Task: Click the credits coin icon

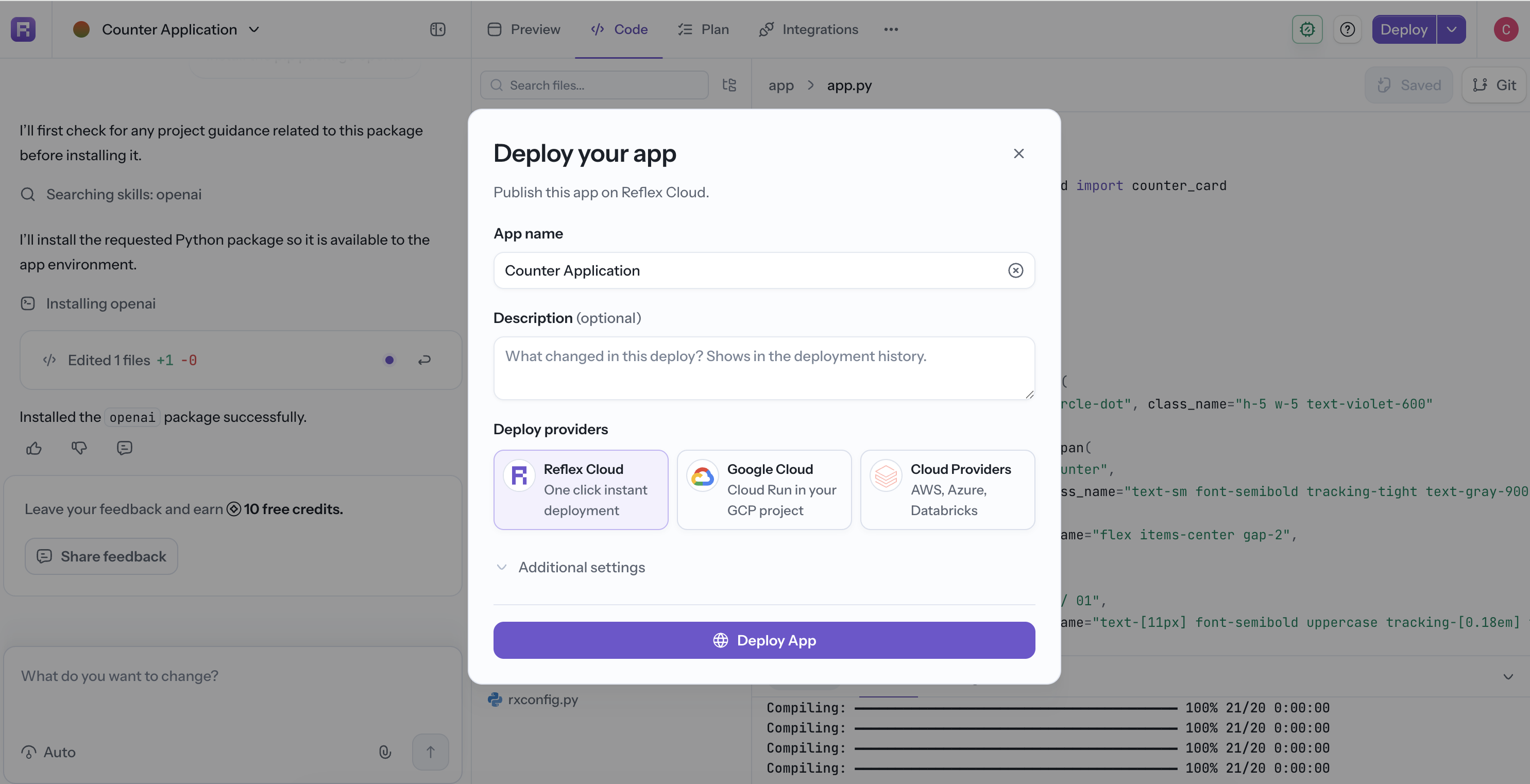Action: [x=233, y=509]
